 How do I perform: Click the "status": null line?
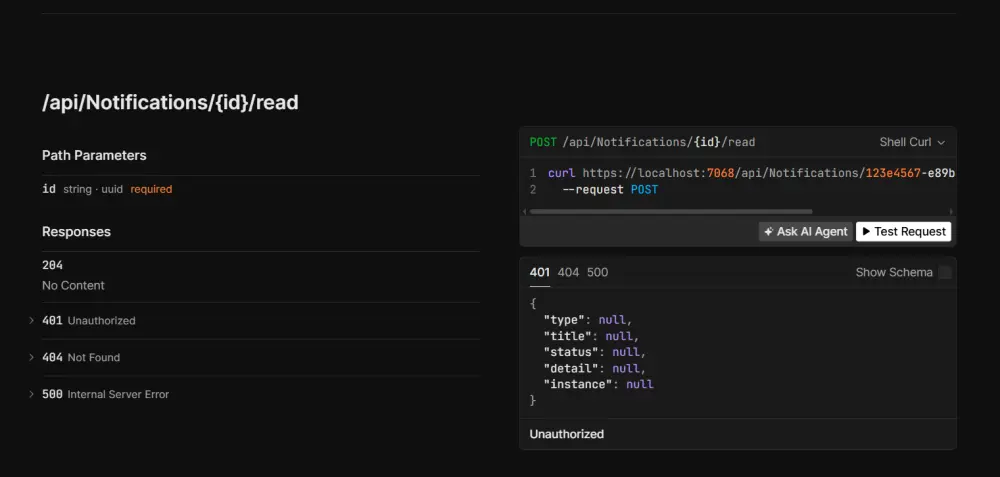tap(594, 352)
